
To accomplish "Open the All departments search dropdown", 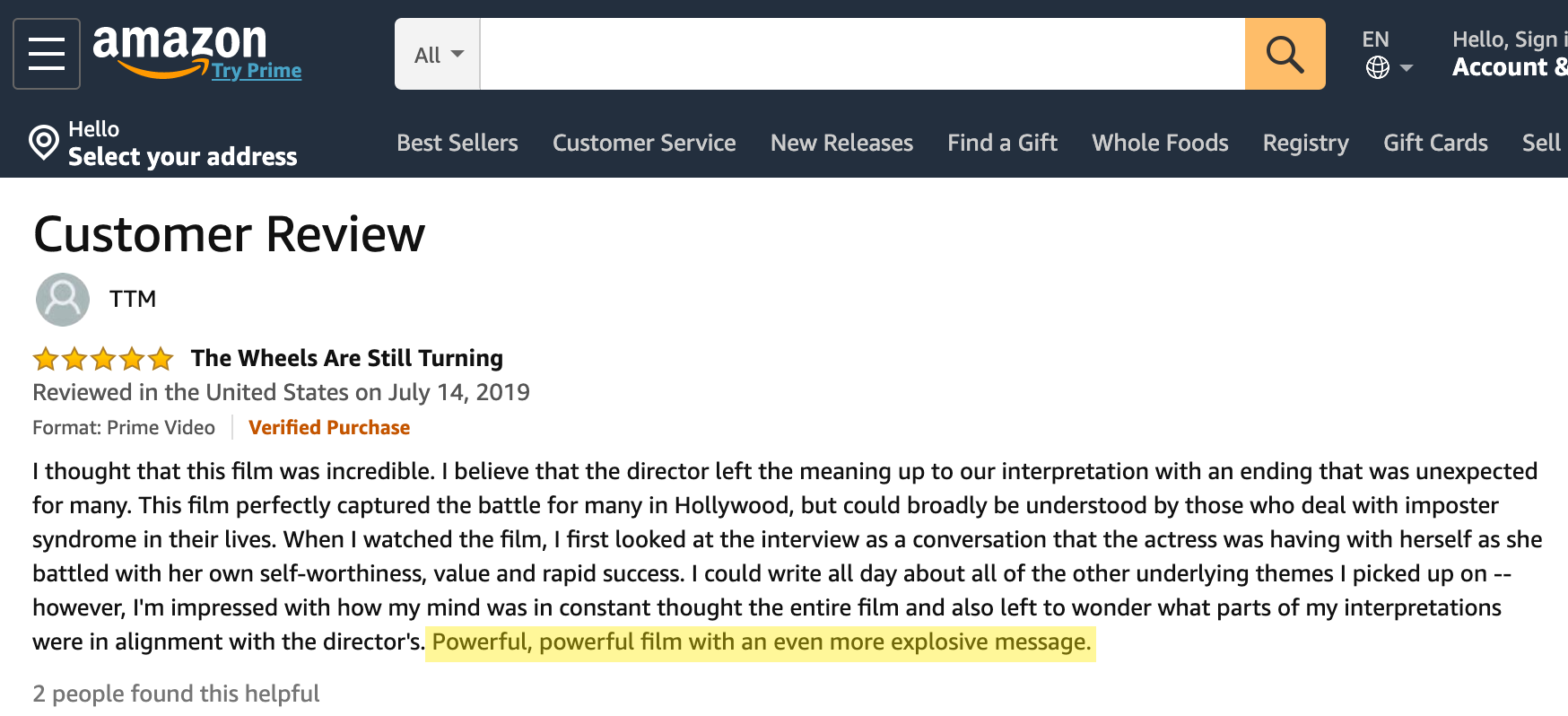I will coord(438,54).
